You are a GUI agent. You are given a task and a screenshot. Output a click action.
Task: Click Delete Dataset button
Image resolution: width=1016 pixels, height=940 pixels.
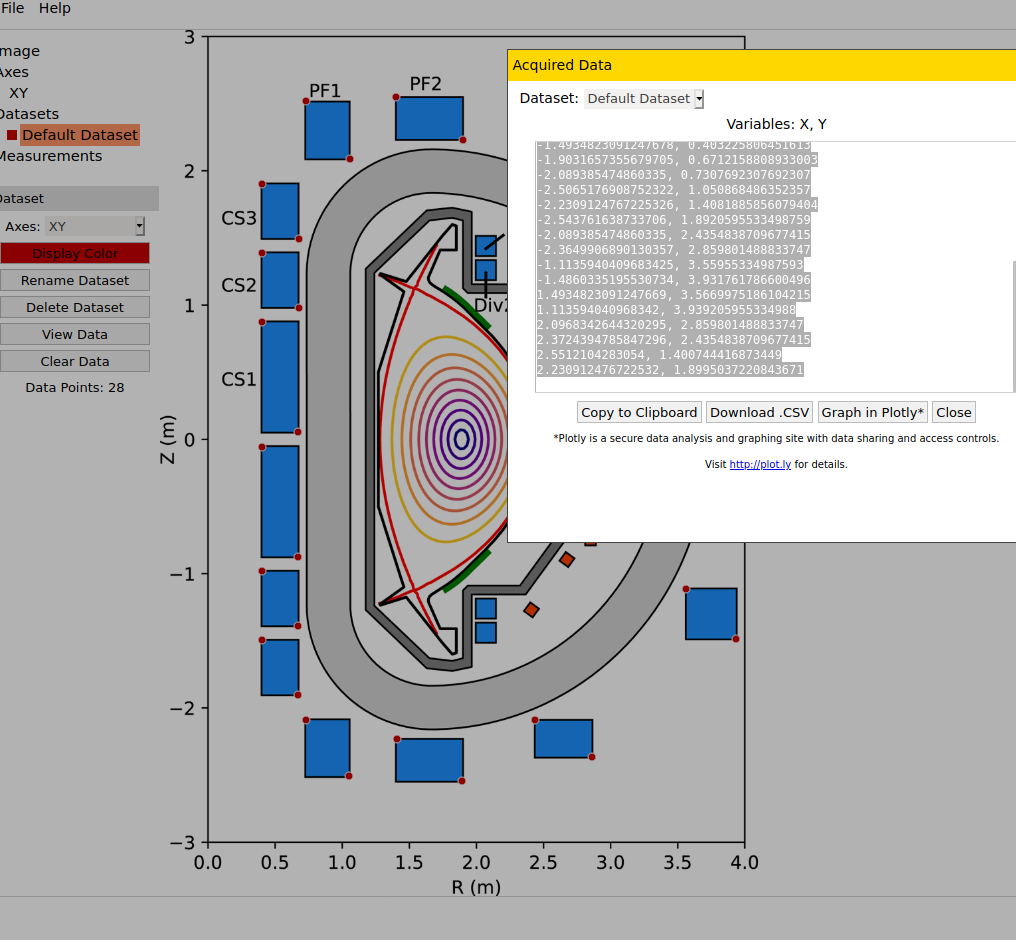75,308
